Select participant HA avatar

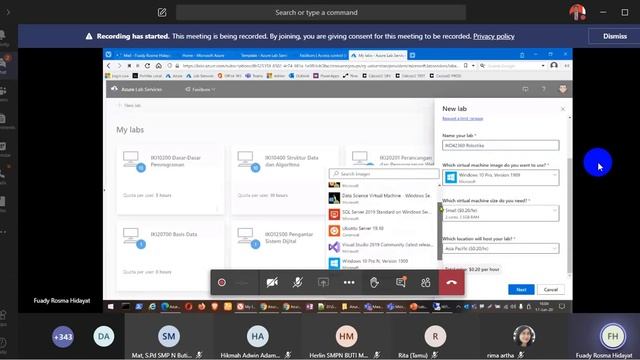click(258, 337)
